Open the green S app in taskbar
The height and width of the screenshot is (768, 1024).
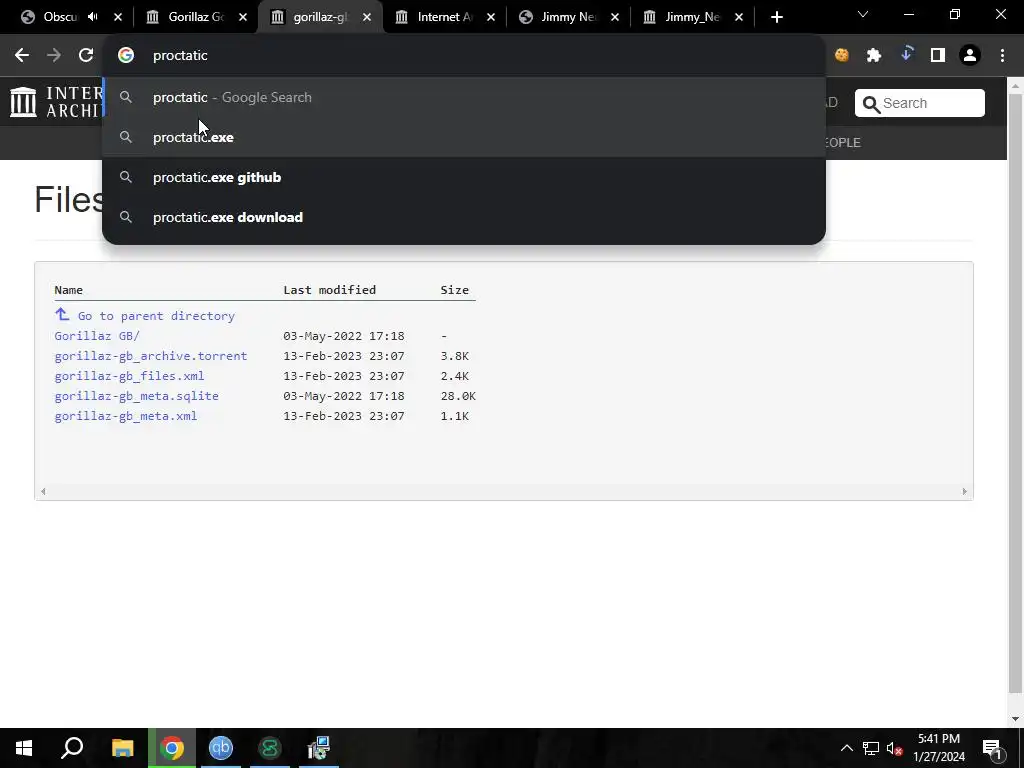270,748
